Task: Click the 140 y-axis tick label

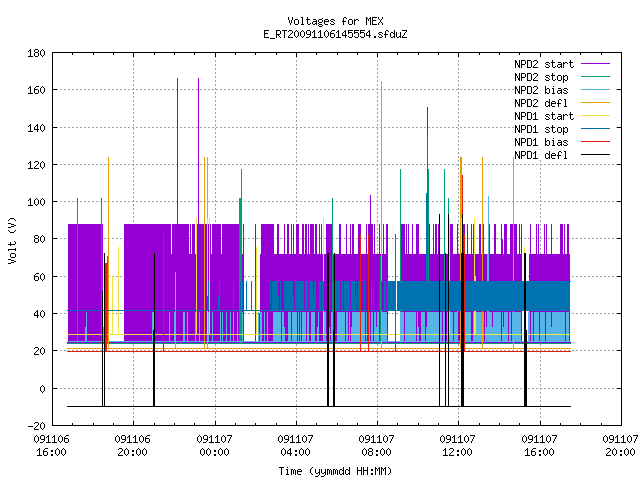Action: pyautogui.click(x=36, y=128)
